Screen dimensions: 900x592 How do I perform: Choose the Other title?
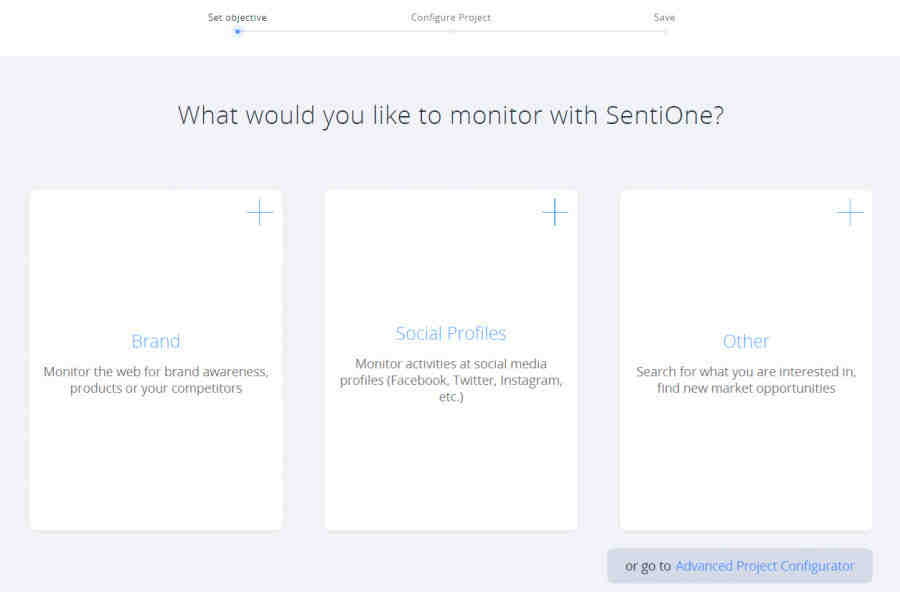(746, 341)
